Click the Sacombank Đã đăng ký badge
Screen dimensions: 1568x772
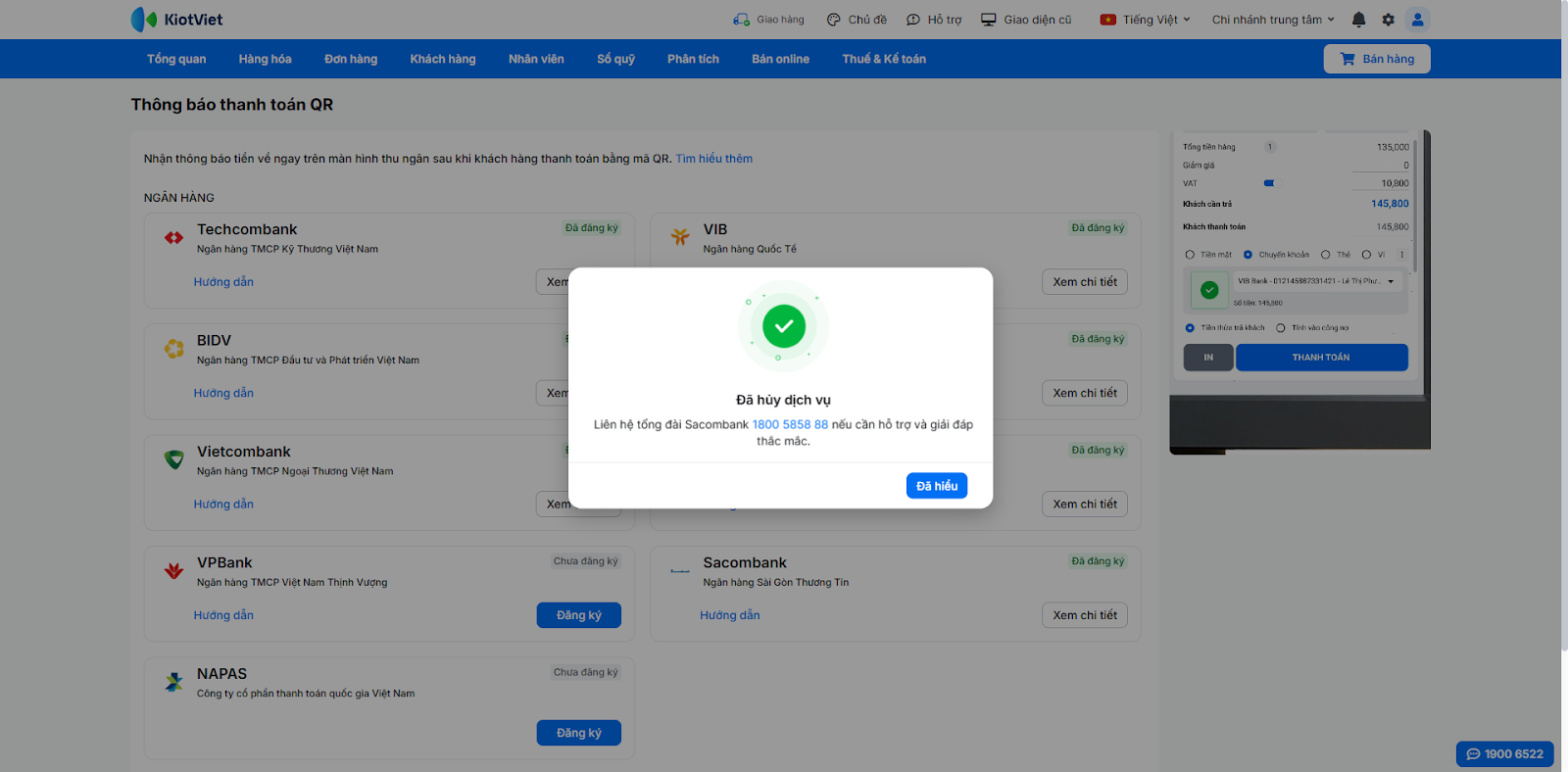point(1098,561)
